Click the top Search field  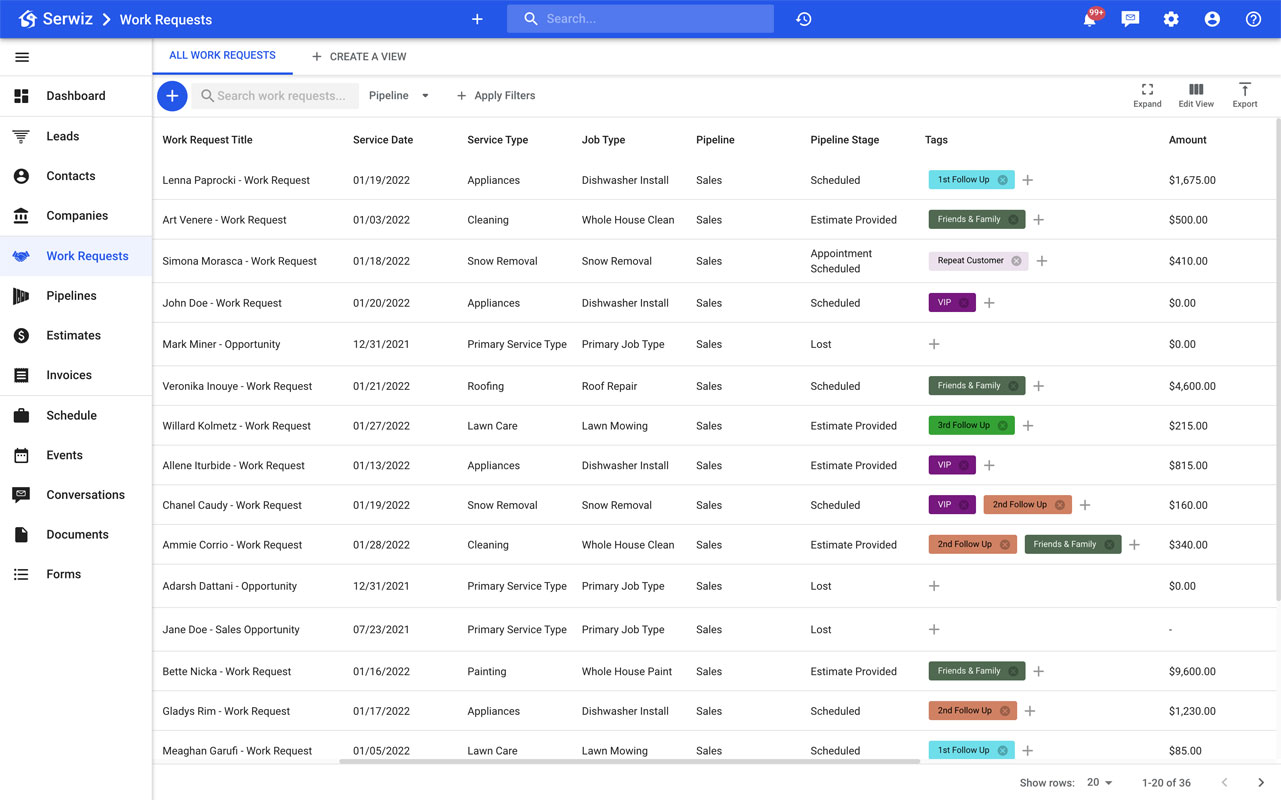640,19
